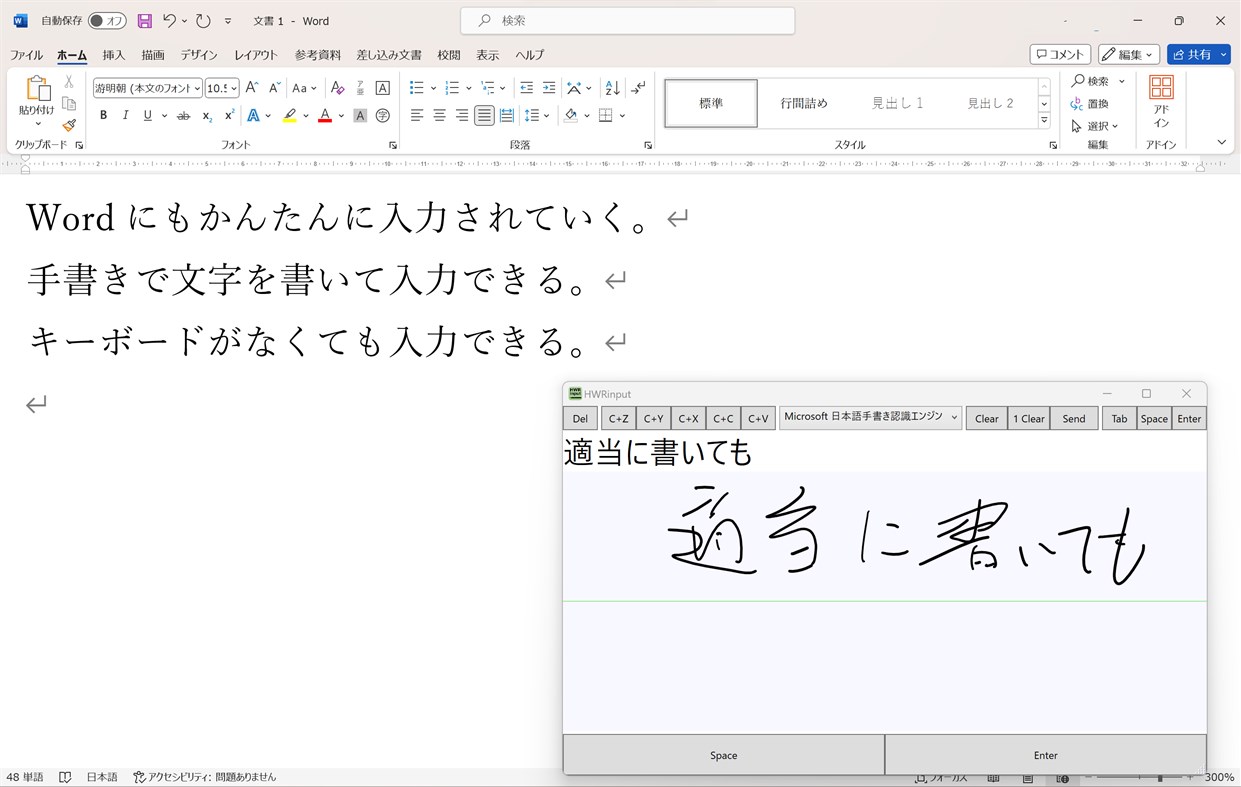Viewport: 1241px width, 787px height.
Task: Click the cut scissors icon
Action: point(69,82)
